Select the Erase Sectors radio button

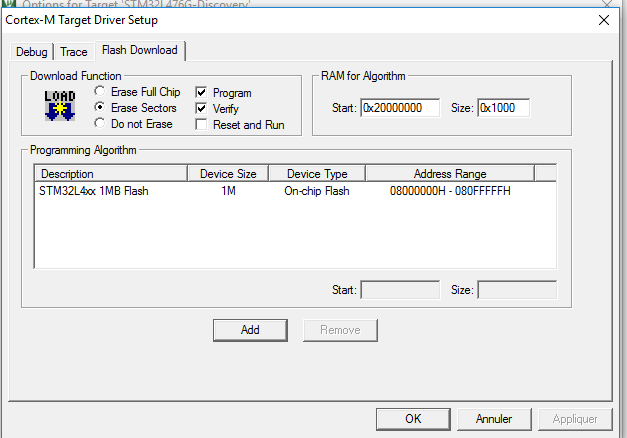point(100,107)
